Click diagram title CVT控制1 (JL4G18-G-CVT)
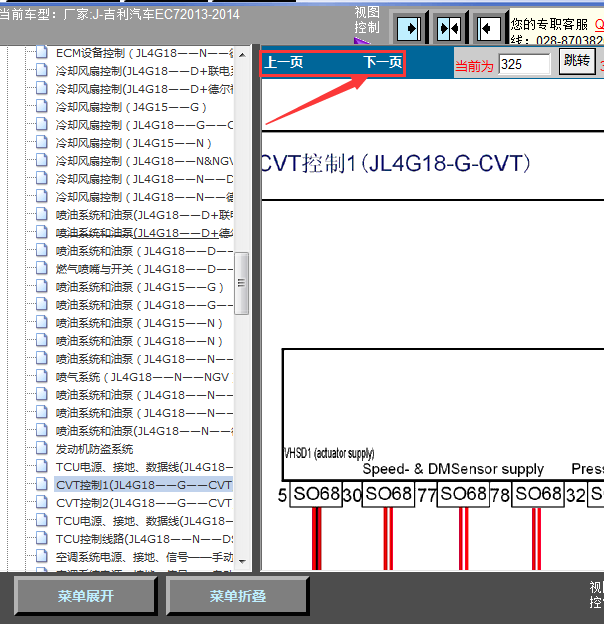This screenshot has height=625, width=604. click(395, 163)
